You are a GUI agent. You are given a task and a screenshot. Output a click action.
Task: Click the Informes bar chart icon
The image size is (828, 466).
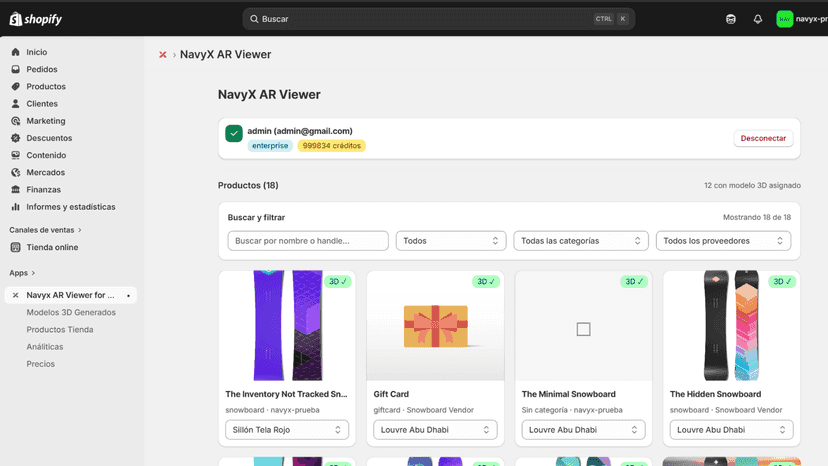click(x=15, y=207)
